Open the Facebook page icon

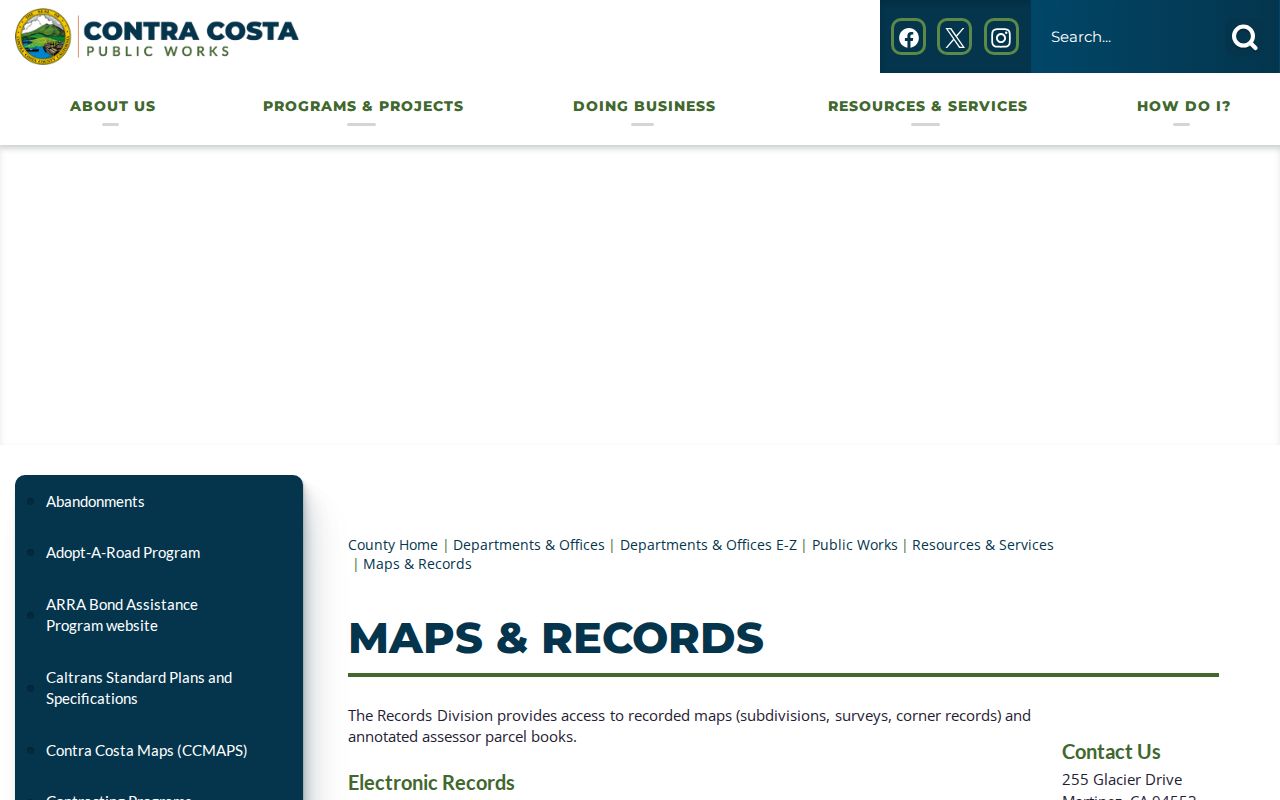pyautogui.click(x=908, y=37)
